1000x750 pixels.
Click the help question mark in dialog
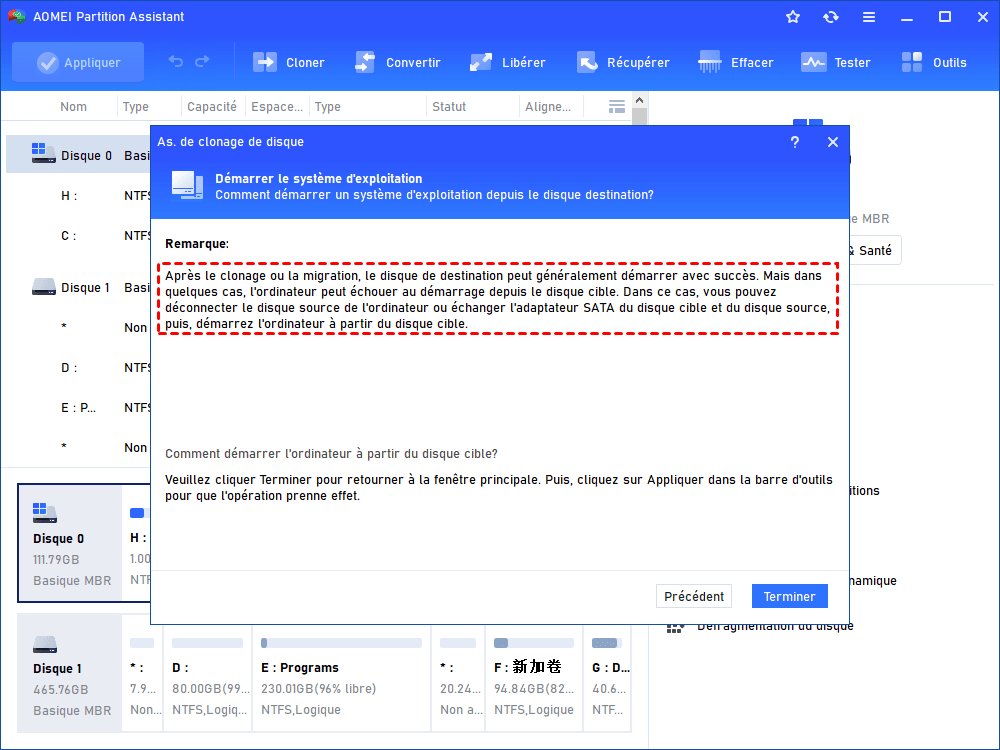click(795, 142)
